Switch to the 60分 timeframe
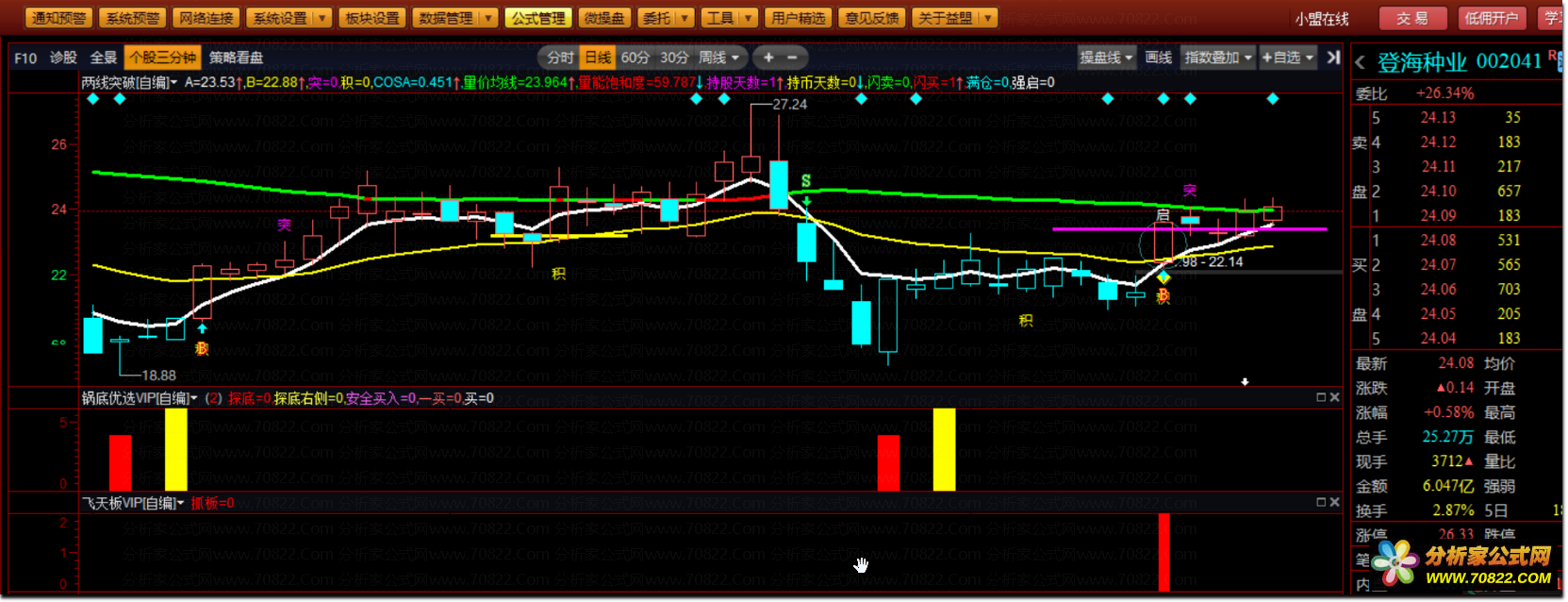1568x602 pixels. [x=635, y=58]
